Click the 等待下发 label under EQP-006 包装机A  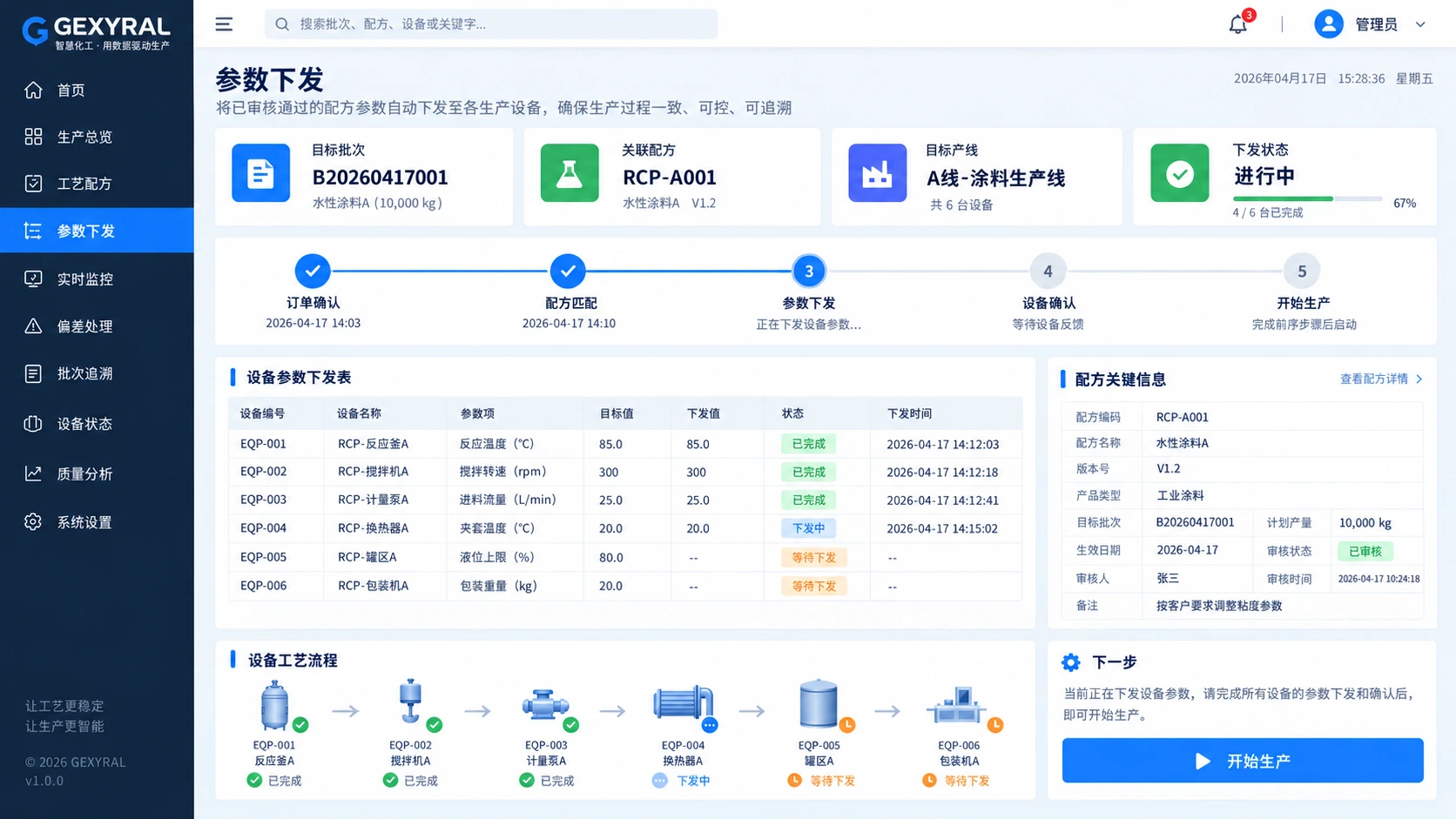[967, 781]
